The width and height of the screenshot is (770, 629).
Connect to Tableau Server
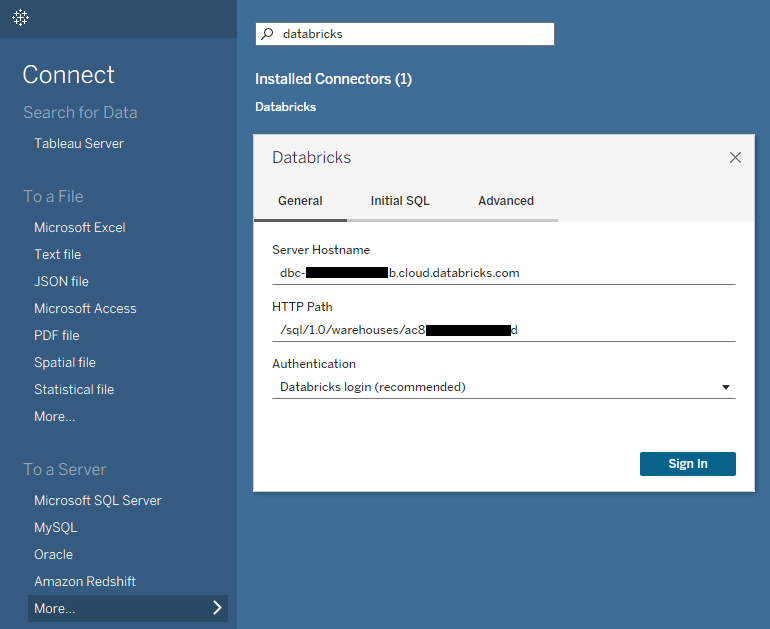point(79,143)
